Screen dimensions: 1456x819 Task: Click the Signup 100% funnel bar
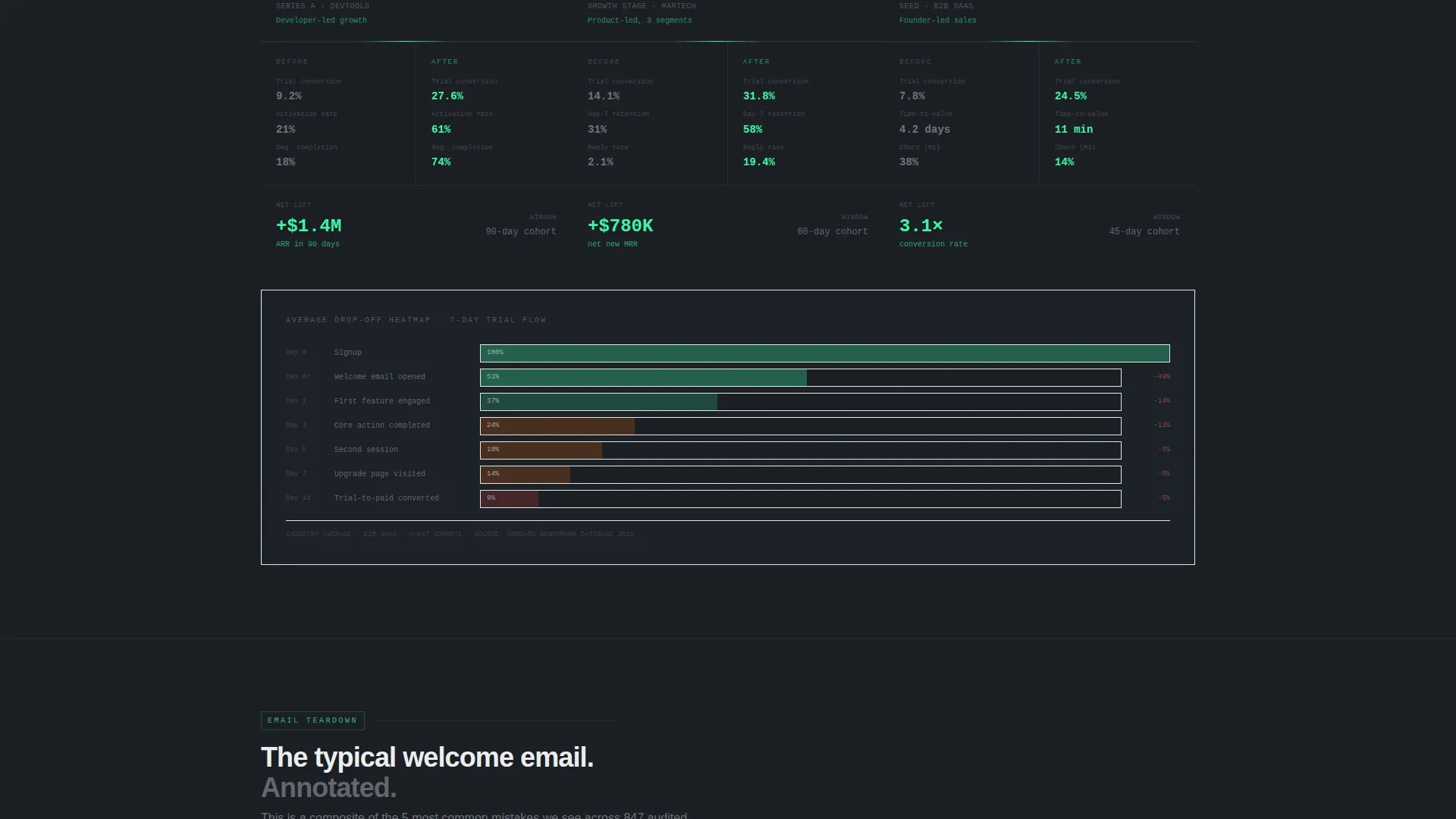tap(824, 353)
